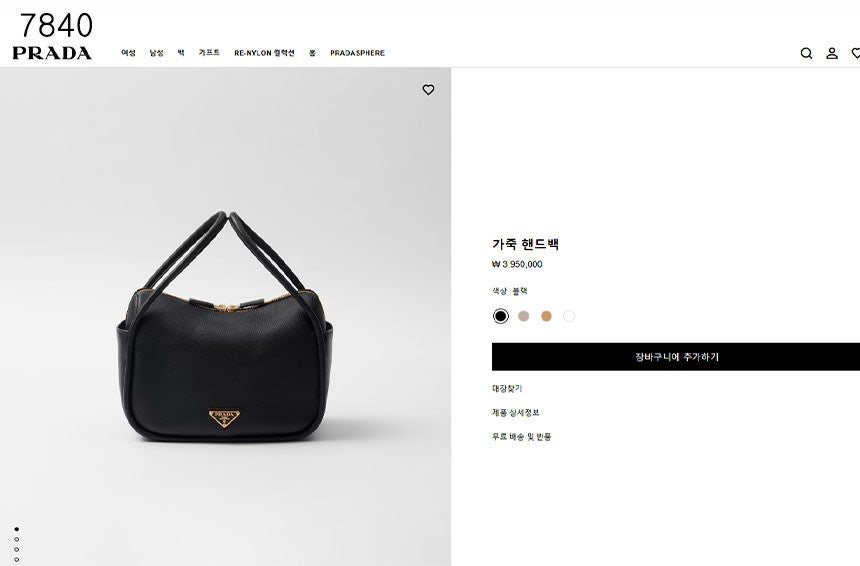This screenshot has width=860, height=566.
Task: Pick the caramel tan color swatch
Action: coord(546,316)
